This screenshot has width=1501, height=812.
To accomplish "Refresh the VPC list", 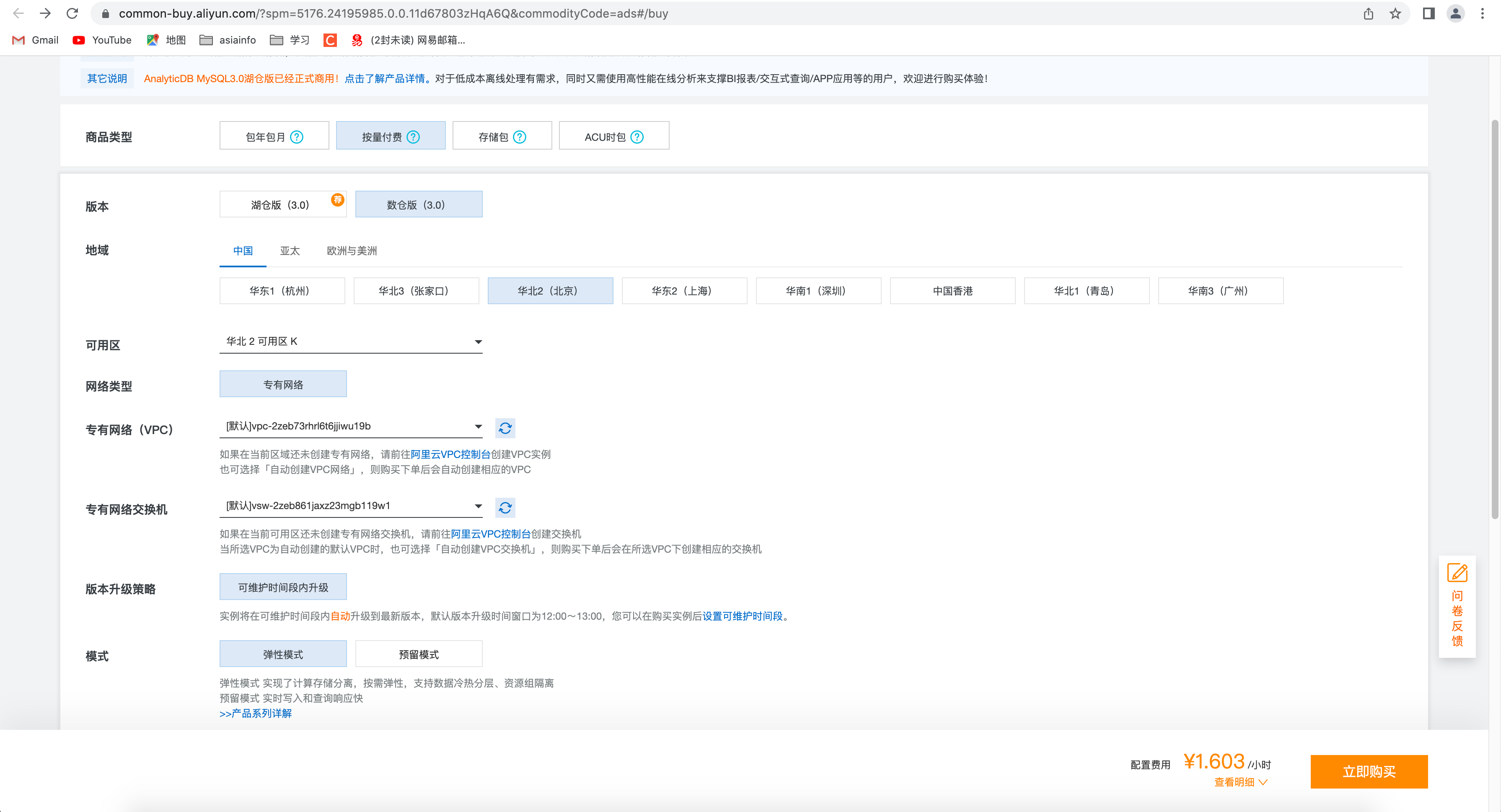I will point(505,429).
